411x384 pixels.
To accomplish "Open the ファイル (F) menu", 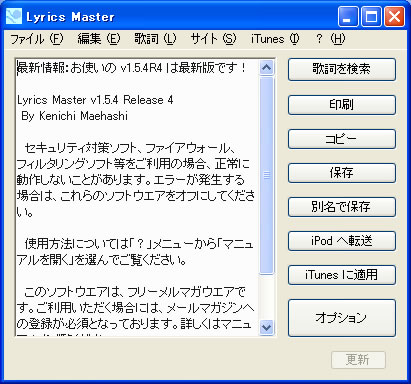I will (x=36, y=39).
